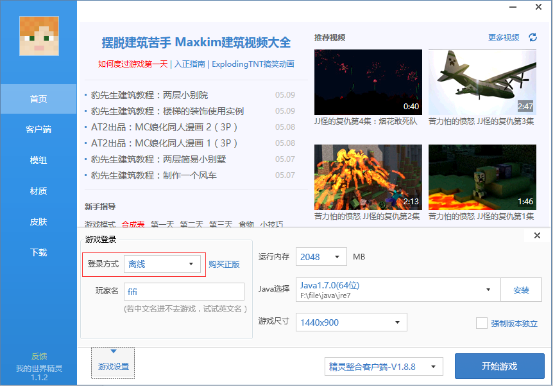
Task: Open the Maxkim建筑视频大全 headline
Action: point(196,42)
